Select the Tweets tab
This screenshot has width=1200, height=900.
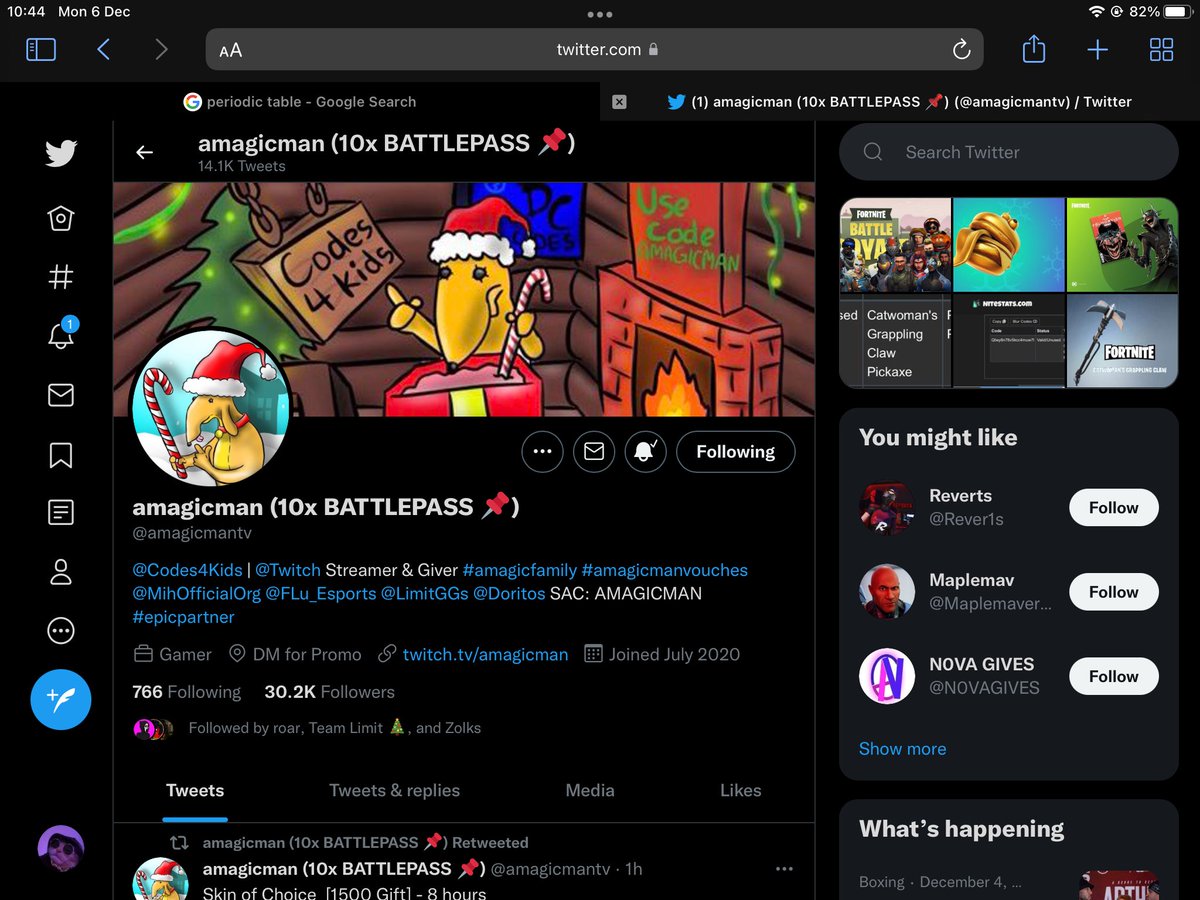coord(195,790)
